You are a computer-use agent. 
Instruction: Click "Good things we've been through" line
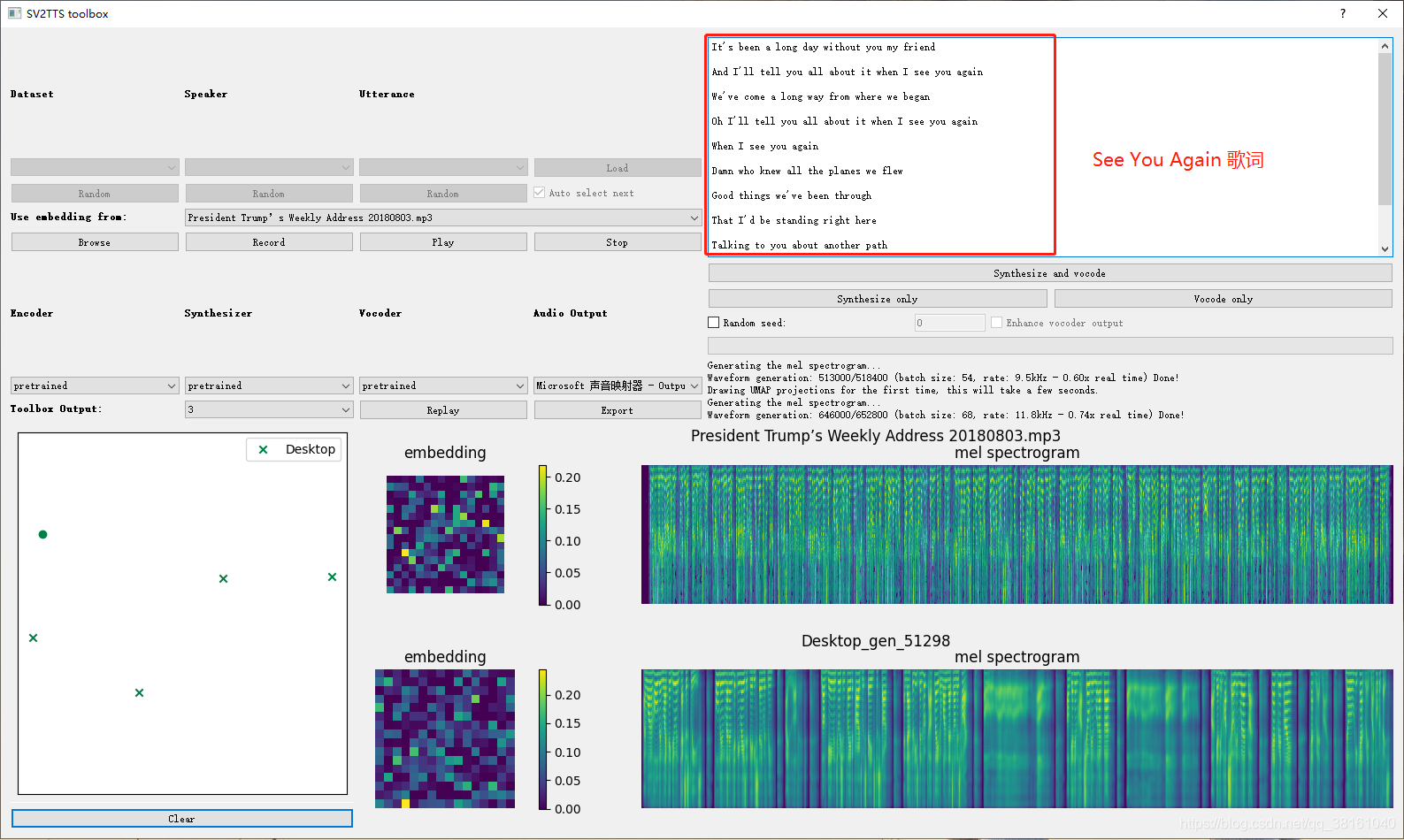792,195
